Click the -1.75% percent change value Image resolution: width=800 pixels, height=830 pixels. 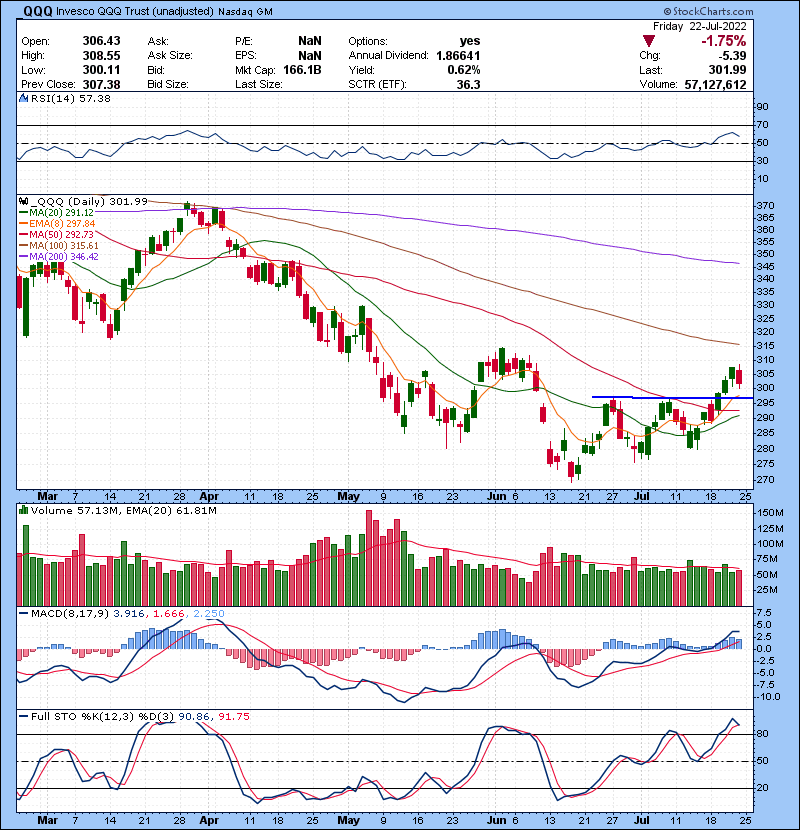coord(723,41)
